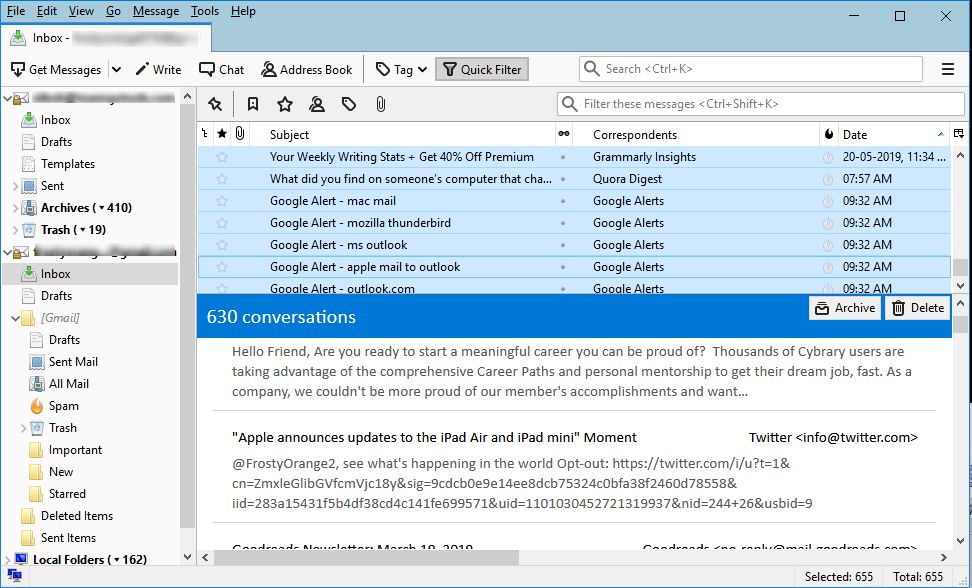Open the Edit menu

tap(46, 11)
